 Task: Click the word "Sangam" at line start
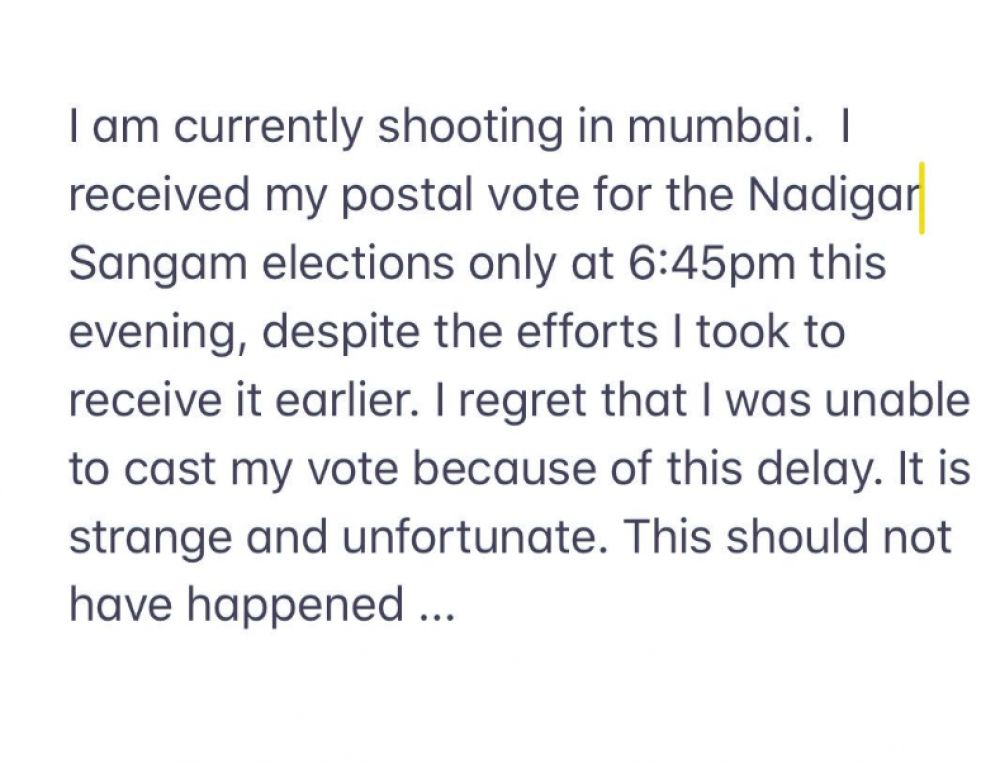[x=158, y=265]
